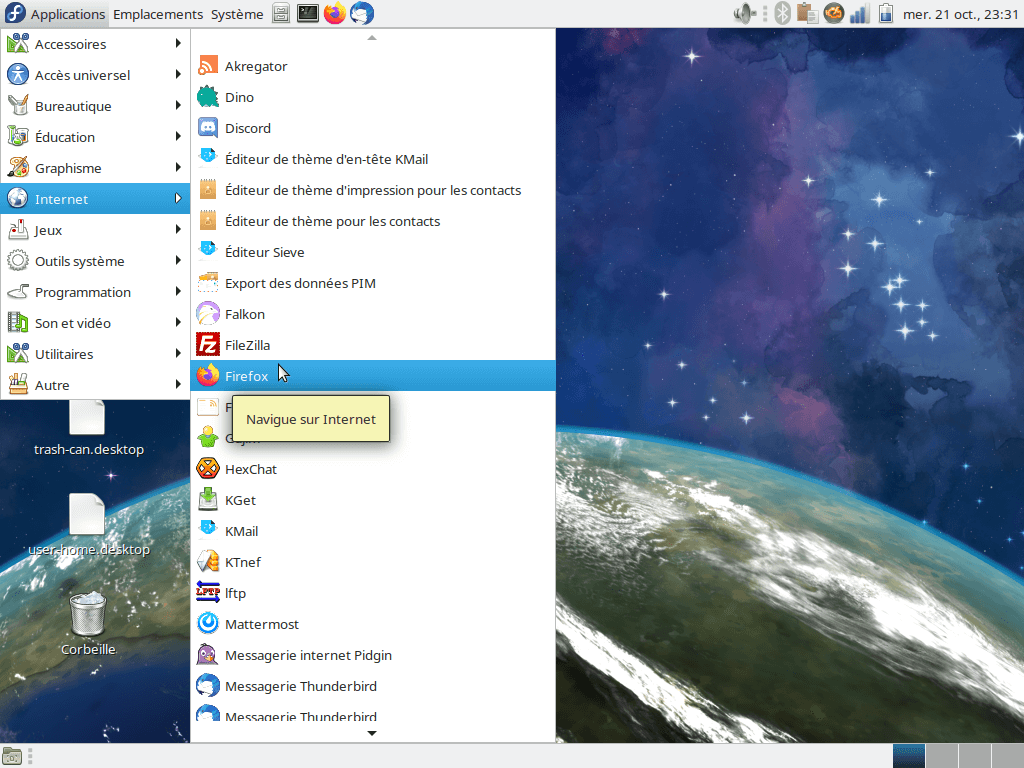Image resolution: width=1024 pixels, height=768 pixels.
Task: Open Éditeur de thème d'impression pour les contacts
Action: [373, 190]
